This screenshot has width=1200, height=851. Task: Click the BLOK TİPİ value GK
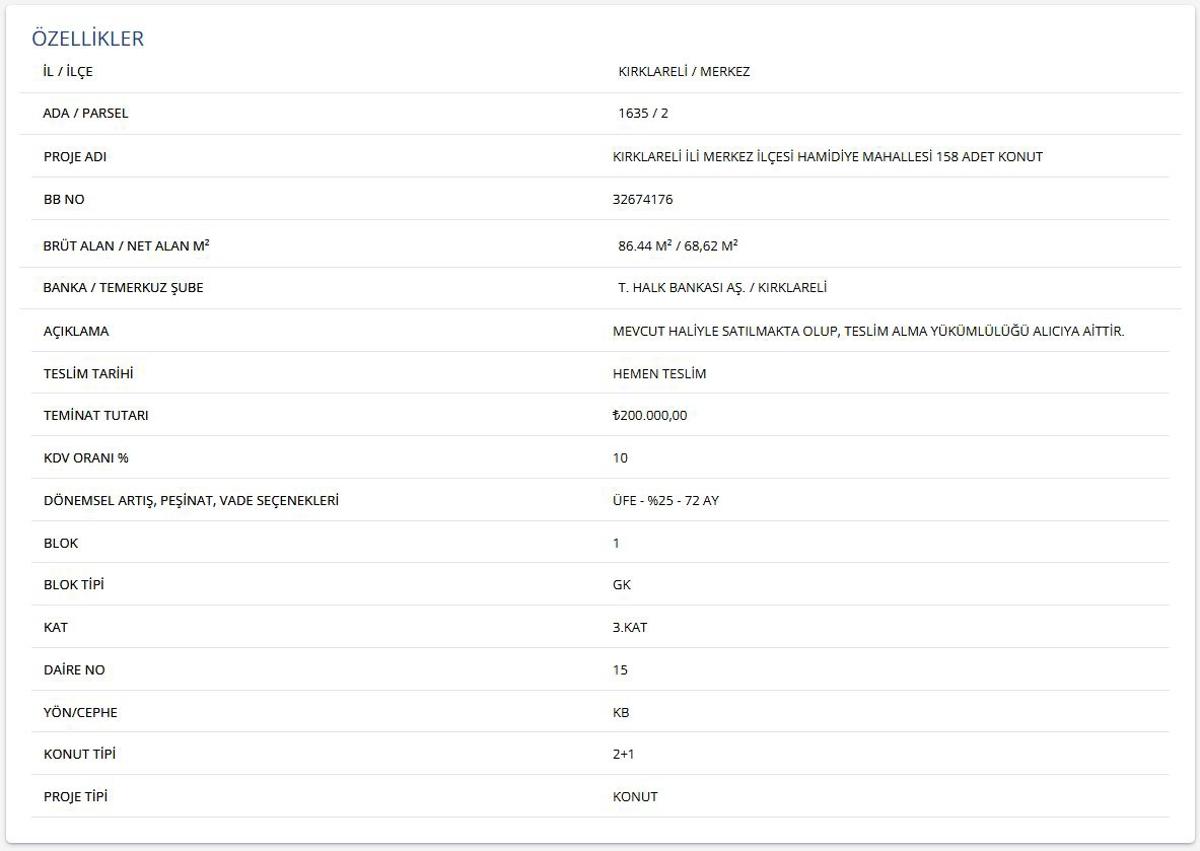[x=621, y=585]
